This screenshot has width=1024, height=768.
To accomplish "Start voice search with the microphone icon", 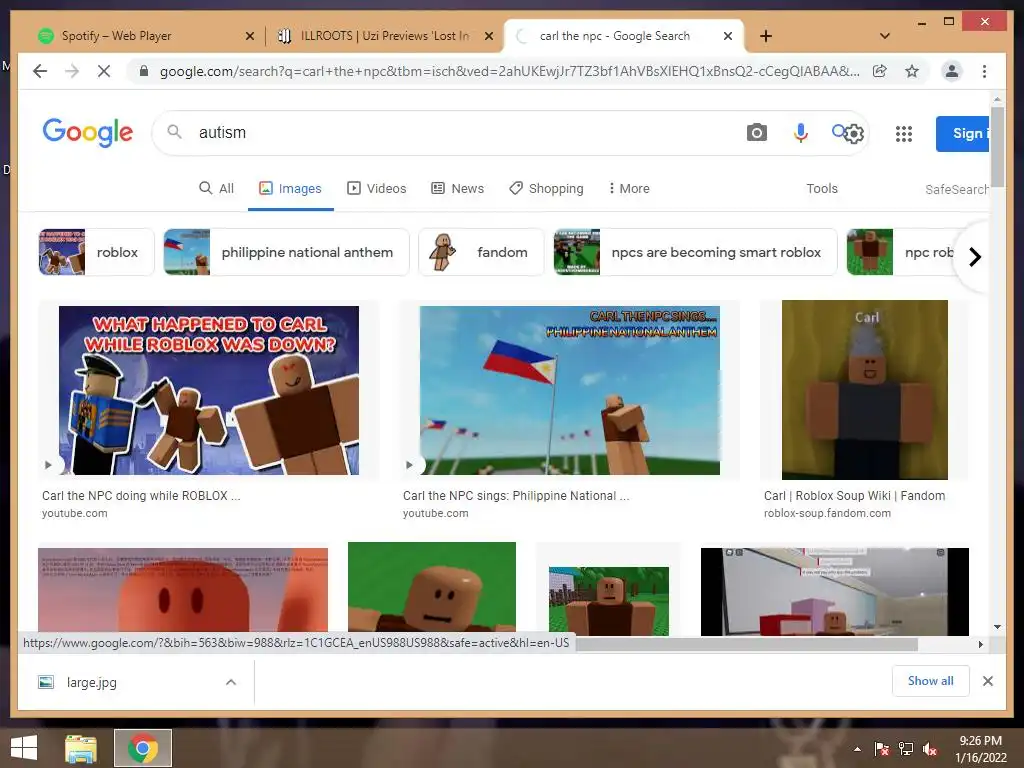I will click(x=801, y=133).
